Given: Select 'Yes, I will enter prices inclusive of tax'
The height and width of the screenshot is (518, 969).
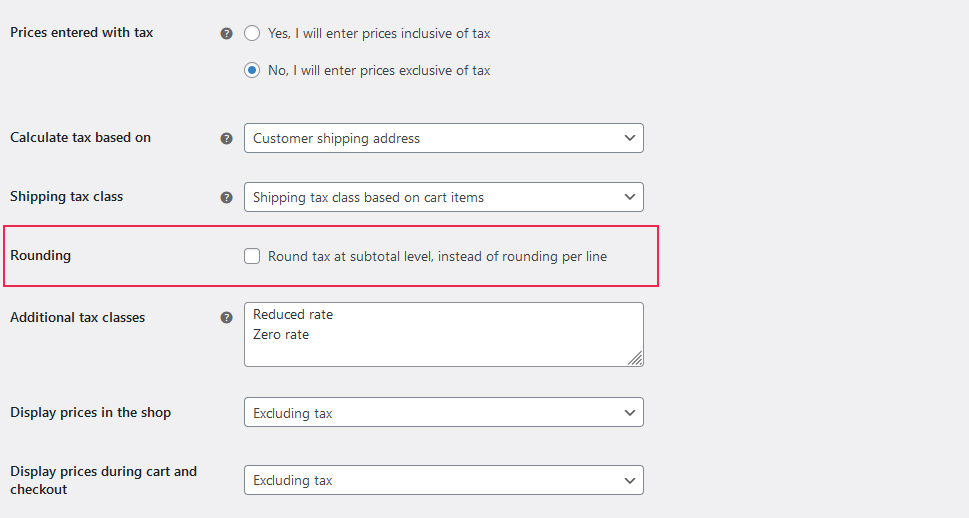Looking at the screenshot, I should (252, 33).
